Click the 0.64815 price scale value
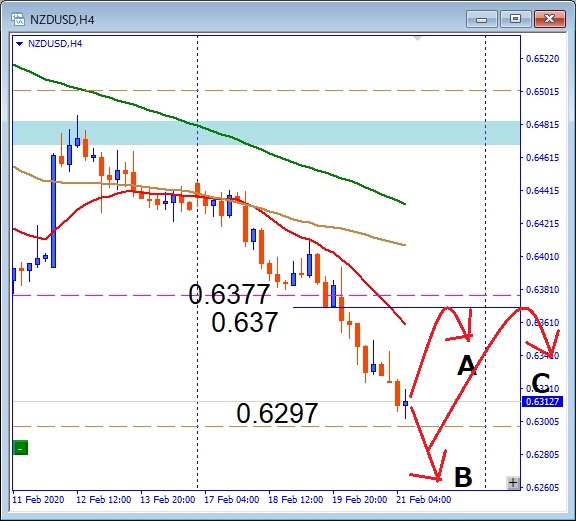The height and width of the screenshot is (521, 576). 543,125
